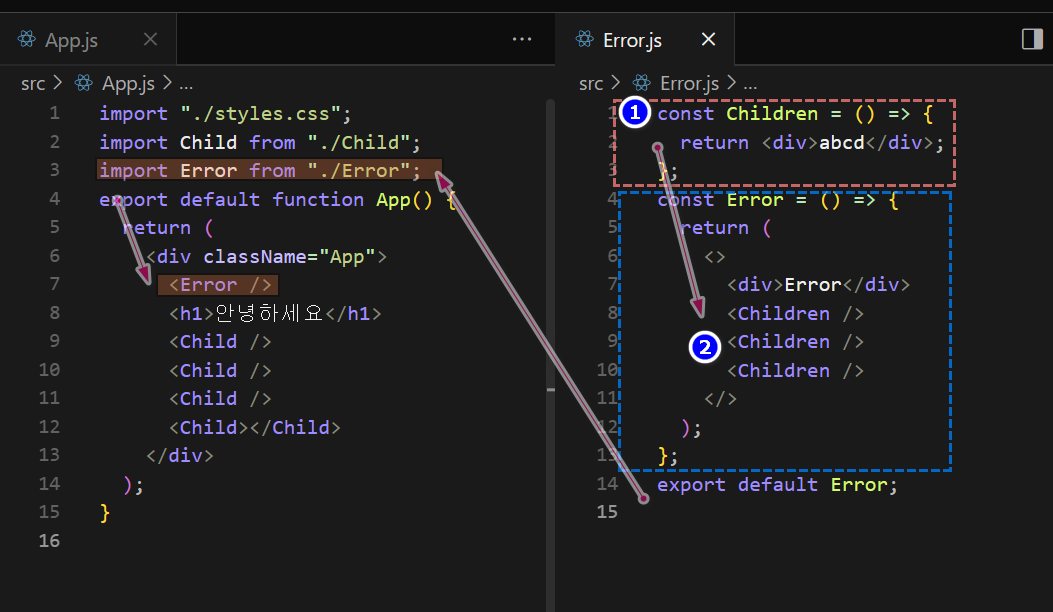Click line number 7 in the App.js gutter
The height and width of the screenshot is (612, 1053).
coord(54,285)
